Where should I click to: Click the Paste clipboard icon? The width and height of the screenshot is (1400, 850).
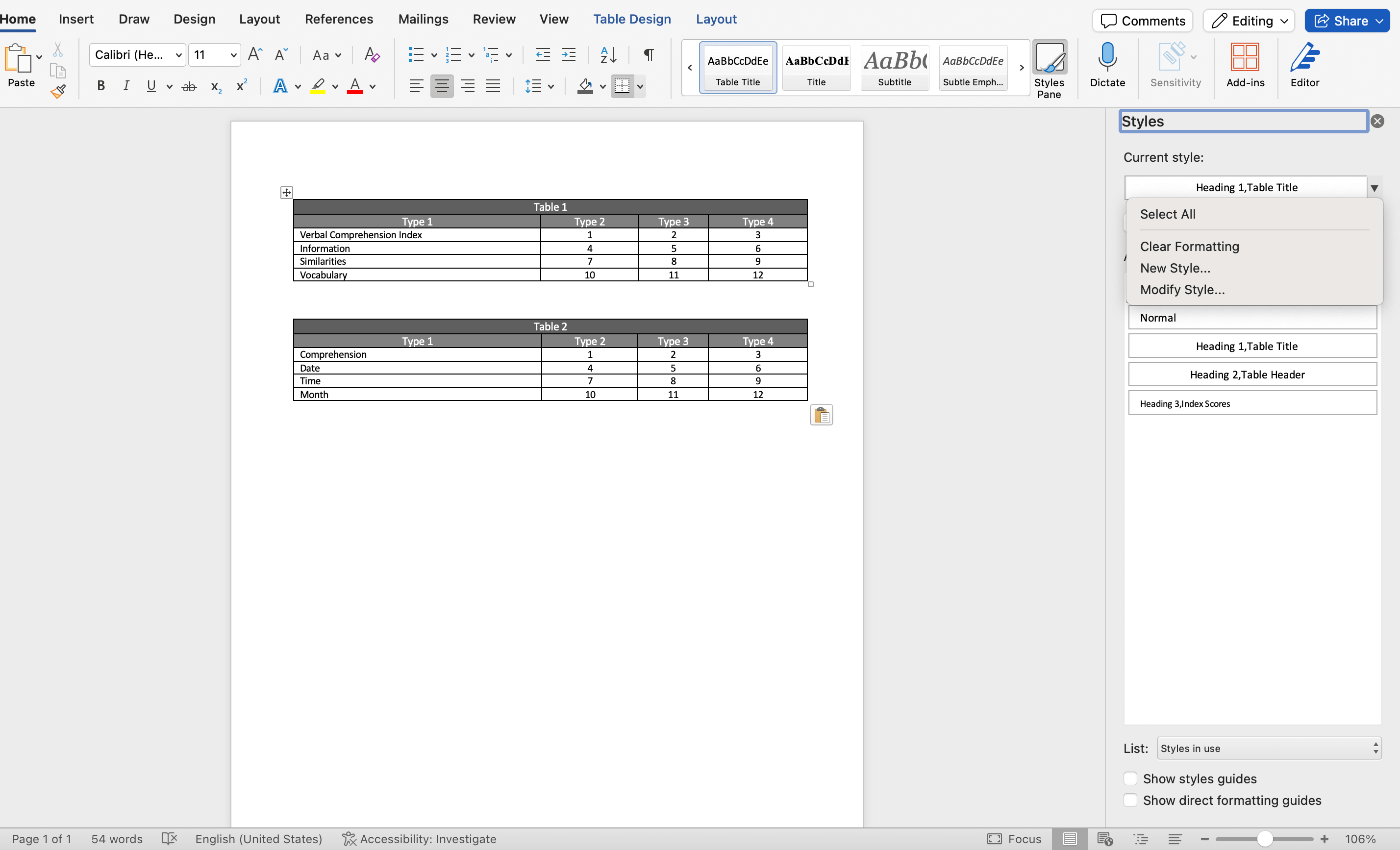[x=17, y=58]
